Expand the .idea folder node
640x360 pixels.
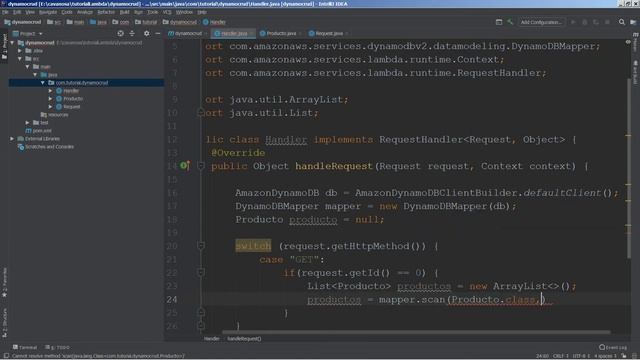point(20,51)
